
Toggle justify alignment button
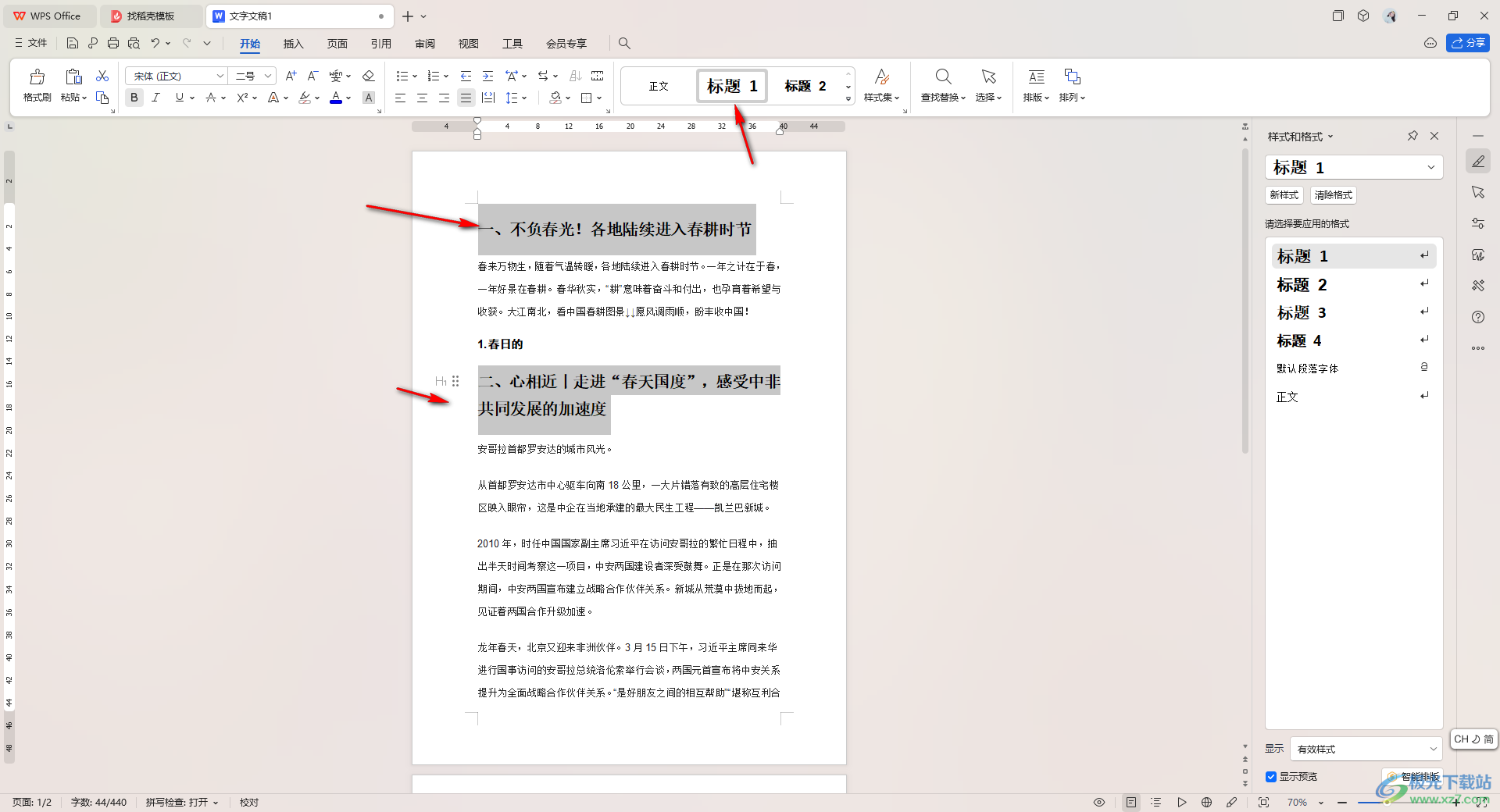click(x=466, y=98)
